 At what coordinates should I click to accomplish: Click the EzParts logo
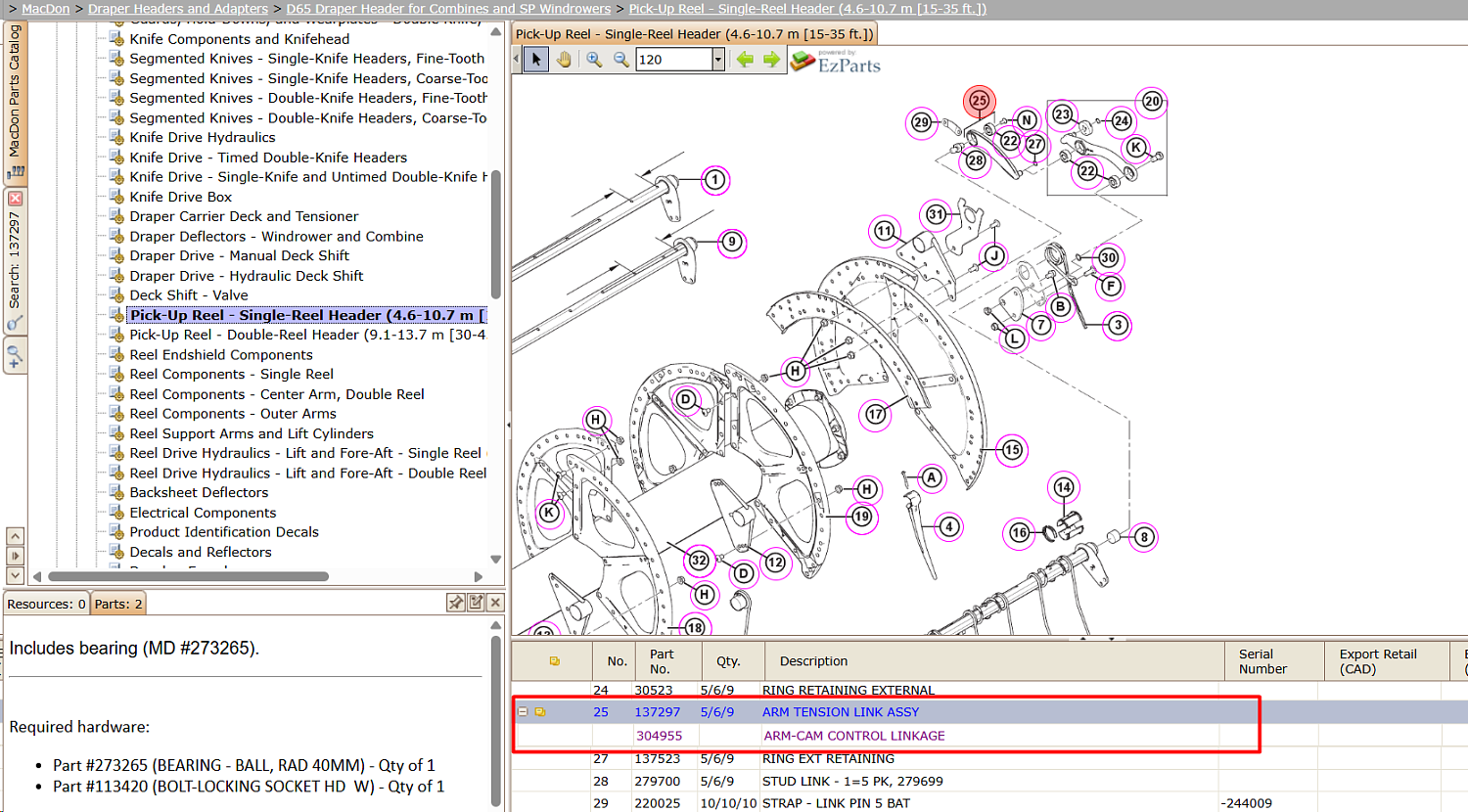pyautogui.click(x=836, y=62)
